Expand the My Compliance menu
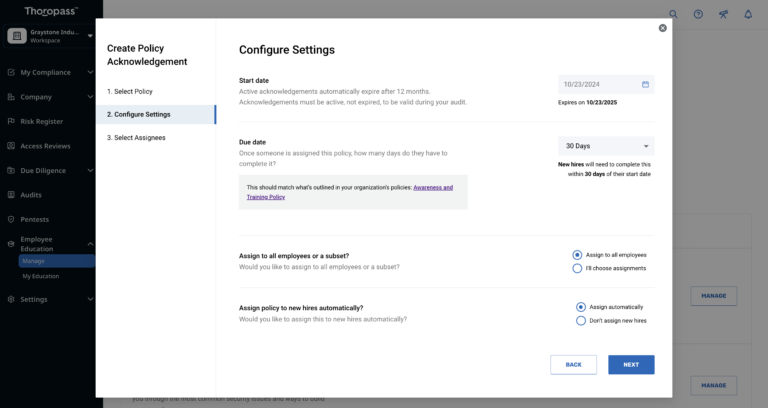Image resolution: width=768 pixels, height=408 pixels. (x=50, y=72)
